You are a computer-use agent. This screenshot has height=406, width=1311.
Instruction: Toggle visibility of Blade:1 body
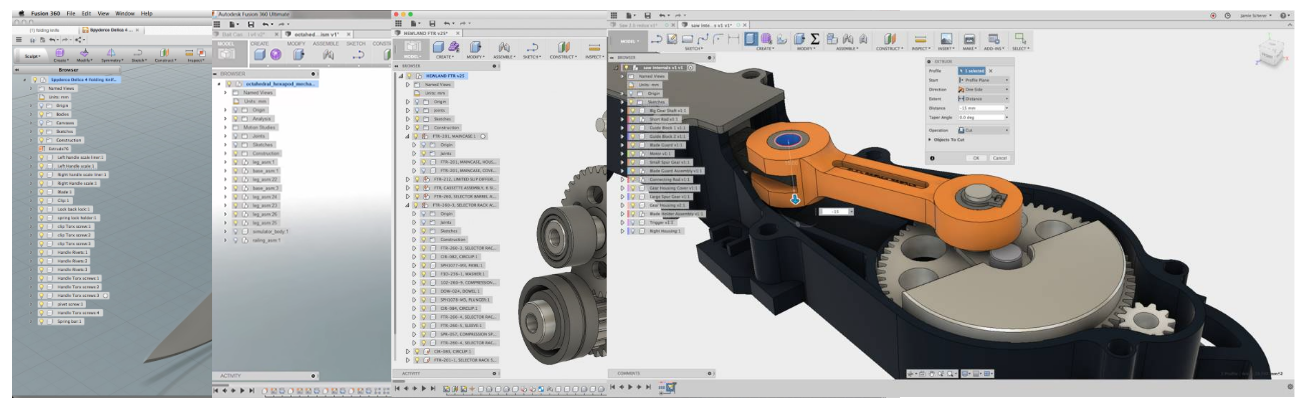[x=40, y=191]
